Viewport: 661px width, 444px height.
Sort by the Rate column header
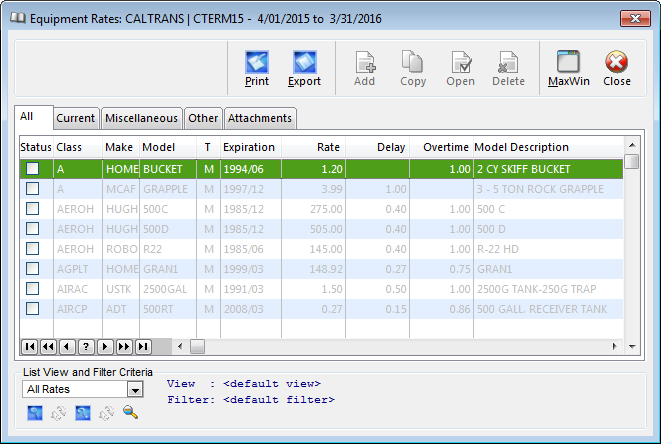click(313, 147)
